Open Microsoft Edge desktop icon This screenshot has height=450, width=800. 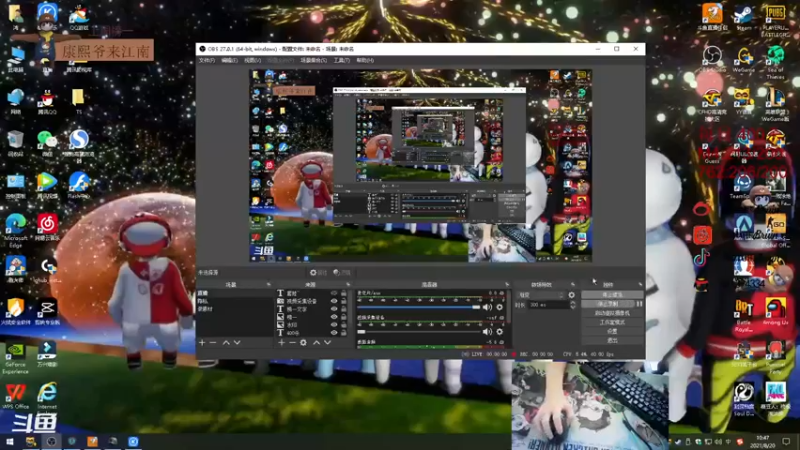coord(15,231)
